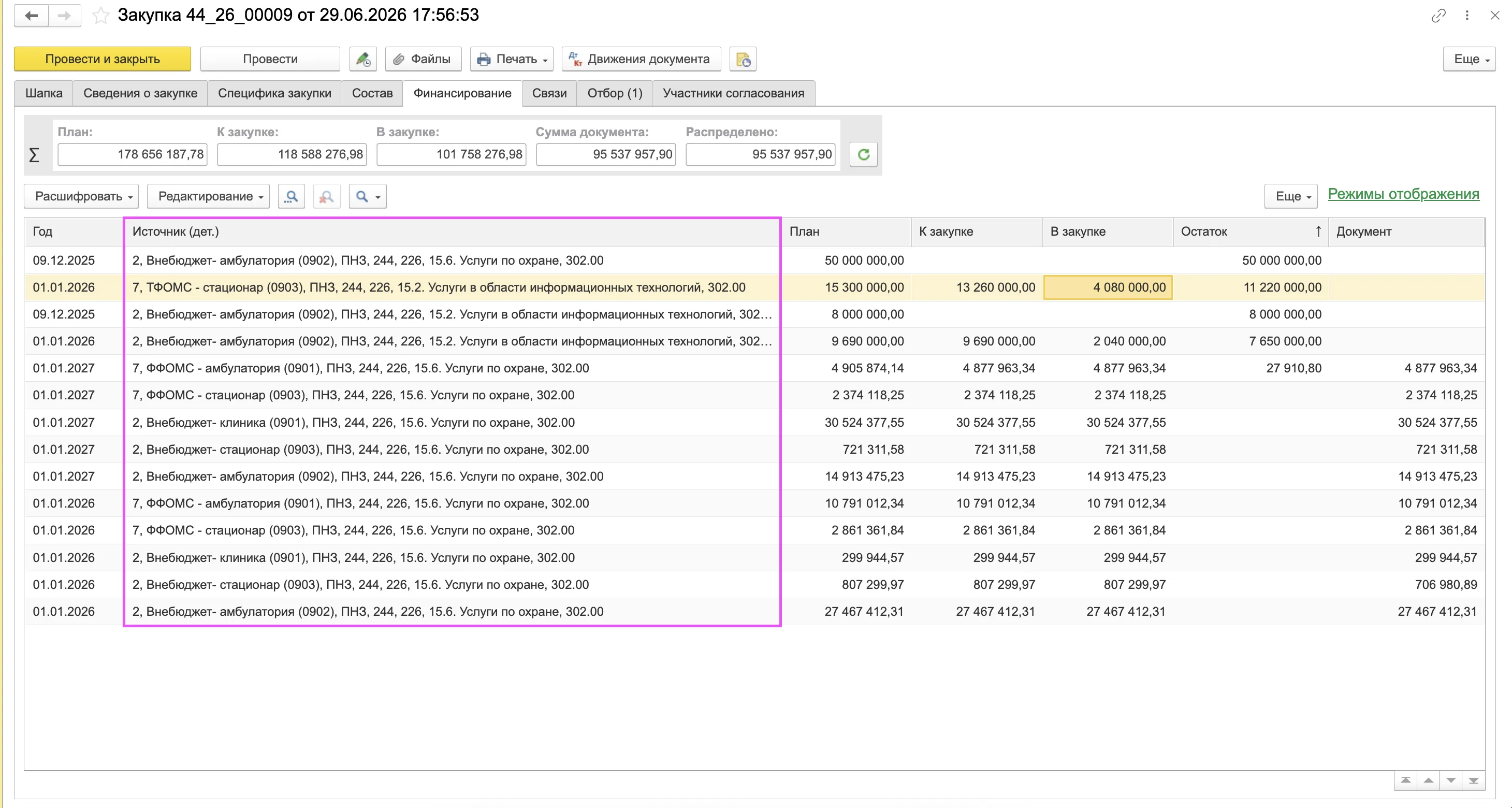This screenshot has width=1512, height=808.
Task: Click the Провести и закрыть button
Action: pyautogui.click(x=103, y=60)
